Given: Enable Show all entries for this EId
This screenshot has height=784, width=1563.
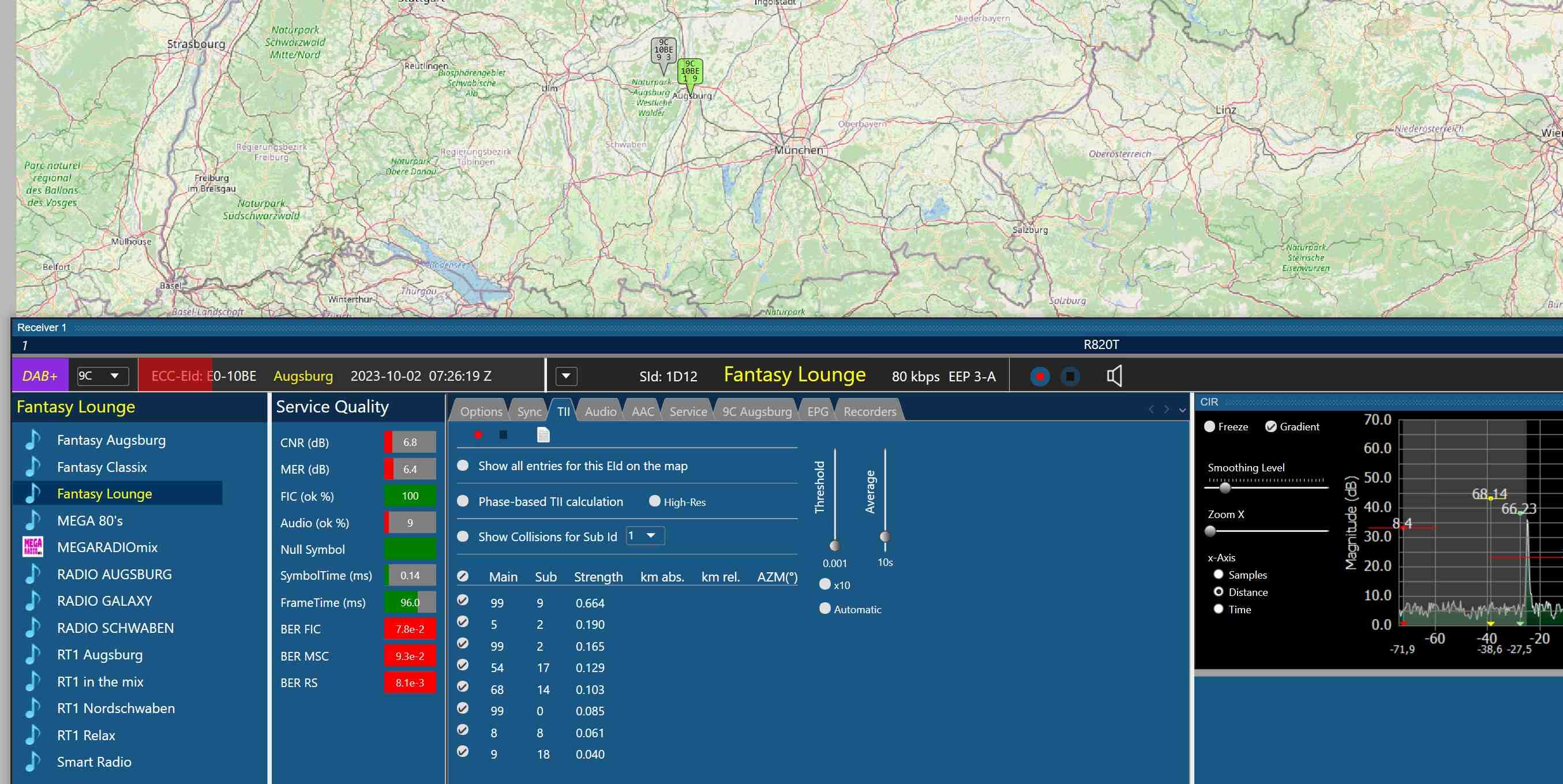Looking at the screenshot, I should [463, 466].
